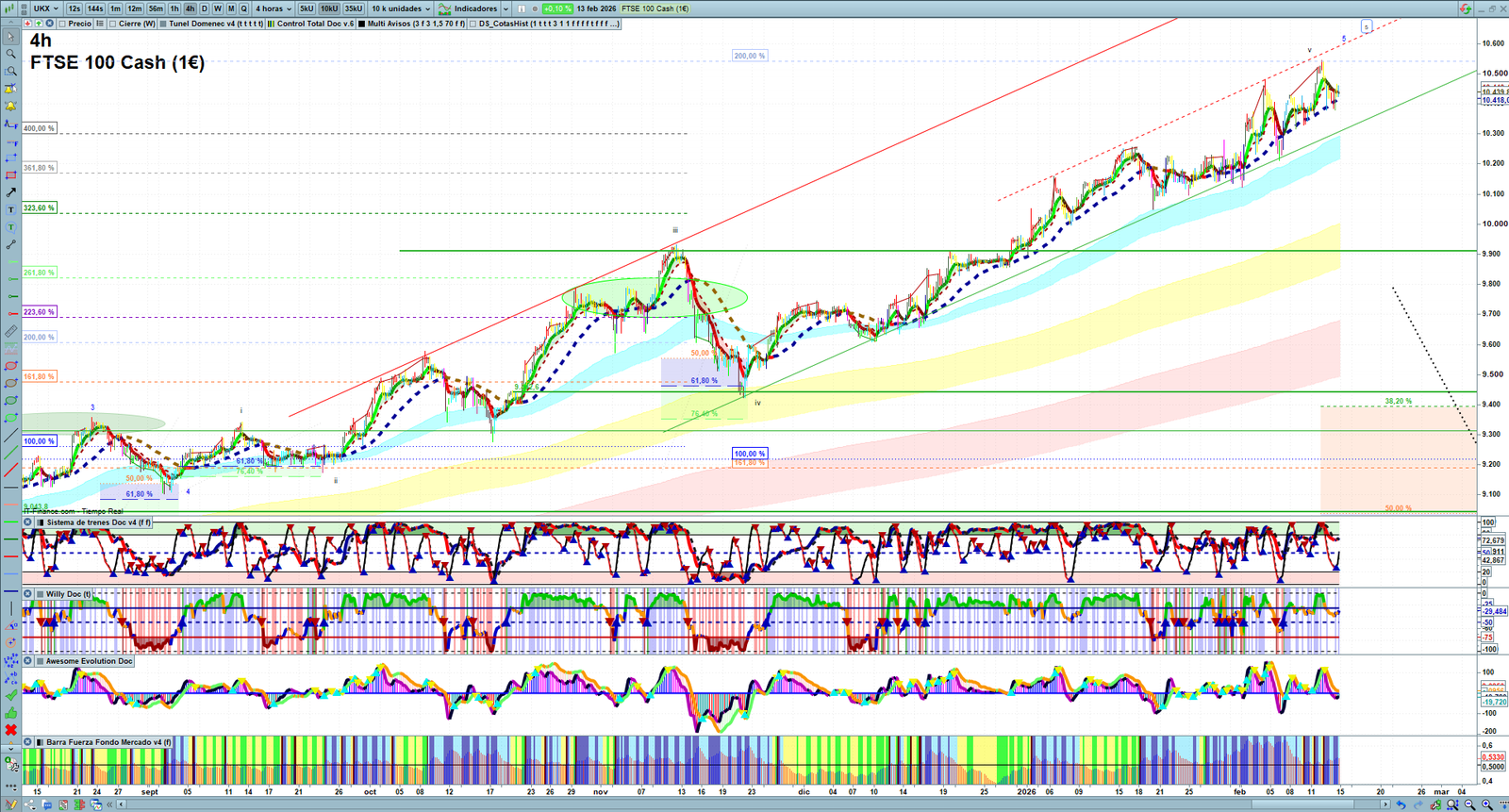Open the '10 k unidades' dropdown
The image size is (1509, 812).
click(400, 8)
